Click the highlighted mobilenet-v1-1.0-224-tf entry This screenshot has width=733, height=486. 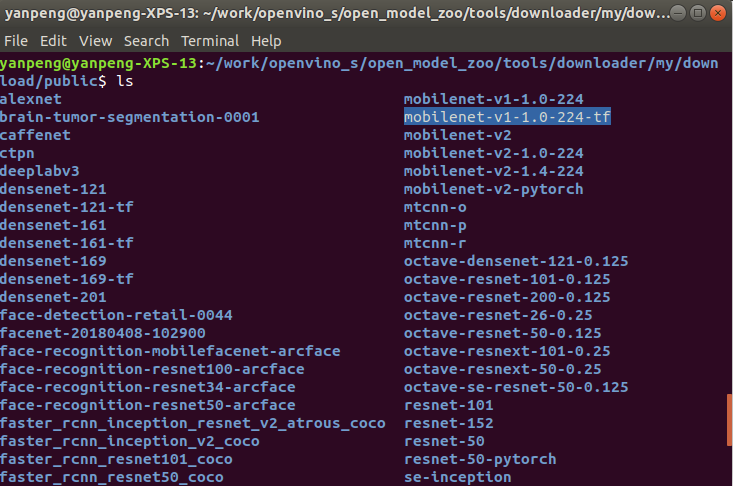[507, 117]
